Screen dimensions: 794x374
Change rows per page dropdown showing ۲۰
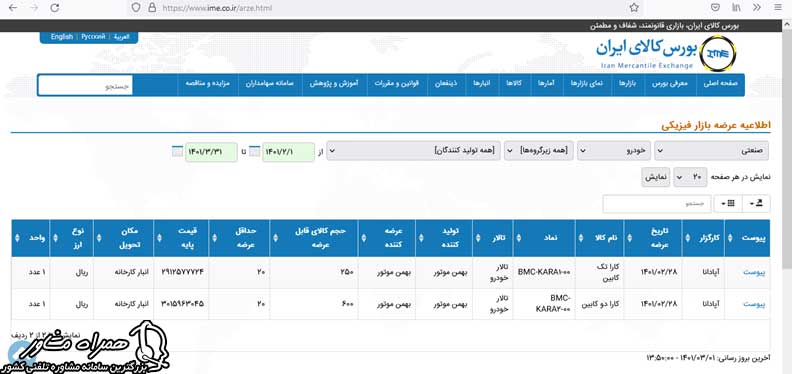coord(690,177)
